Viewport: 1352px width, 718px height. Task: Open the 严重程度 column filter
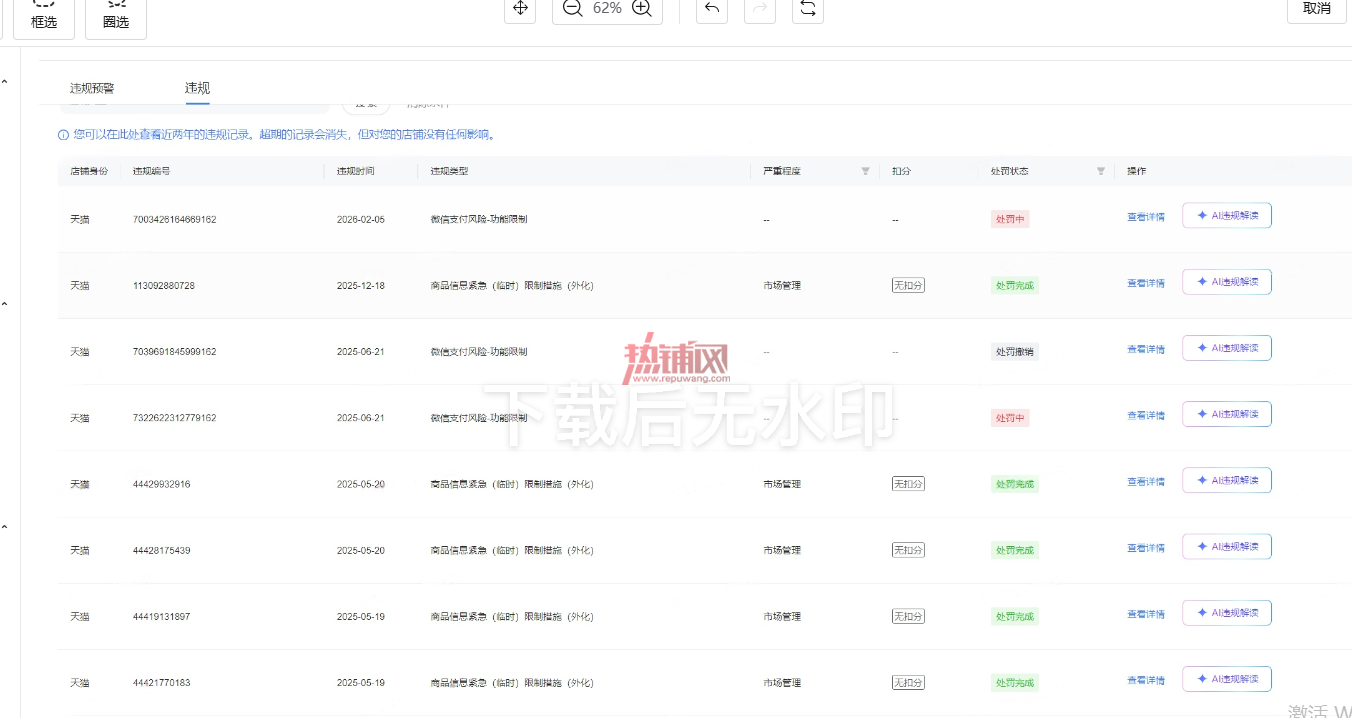pos(866,171)
